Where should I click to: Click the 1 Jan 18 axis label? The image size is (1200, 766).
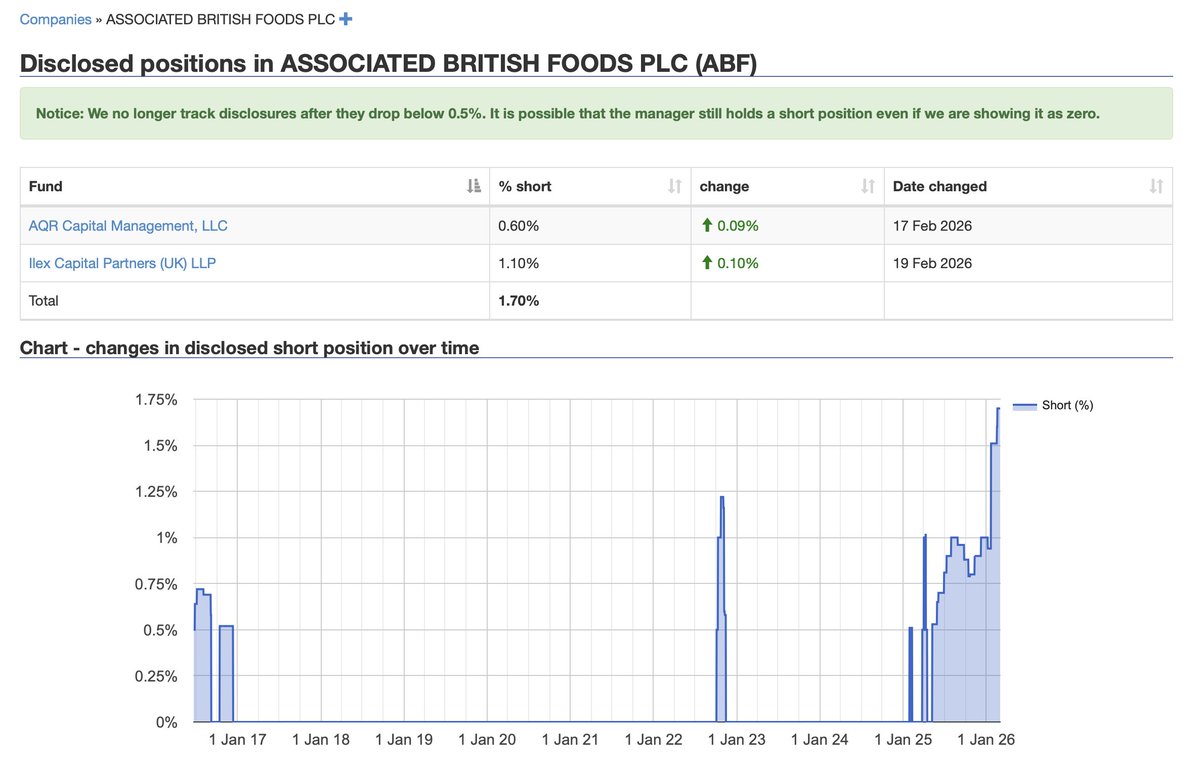point(321,740)
